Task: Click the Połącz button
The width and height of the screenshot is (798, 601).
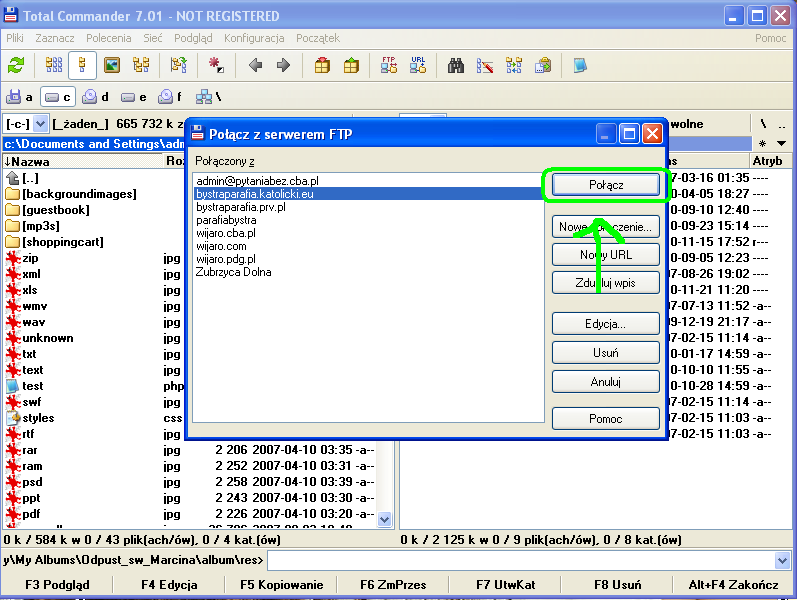Action: coord(605,185)
